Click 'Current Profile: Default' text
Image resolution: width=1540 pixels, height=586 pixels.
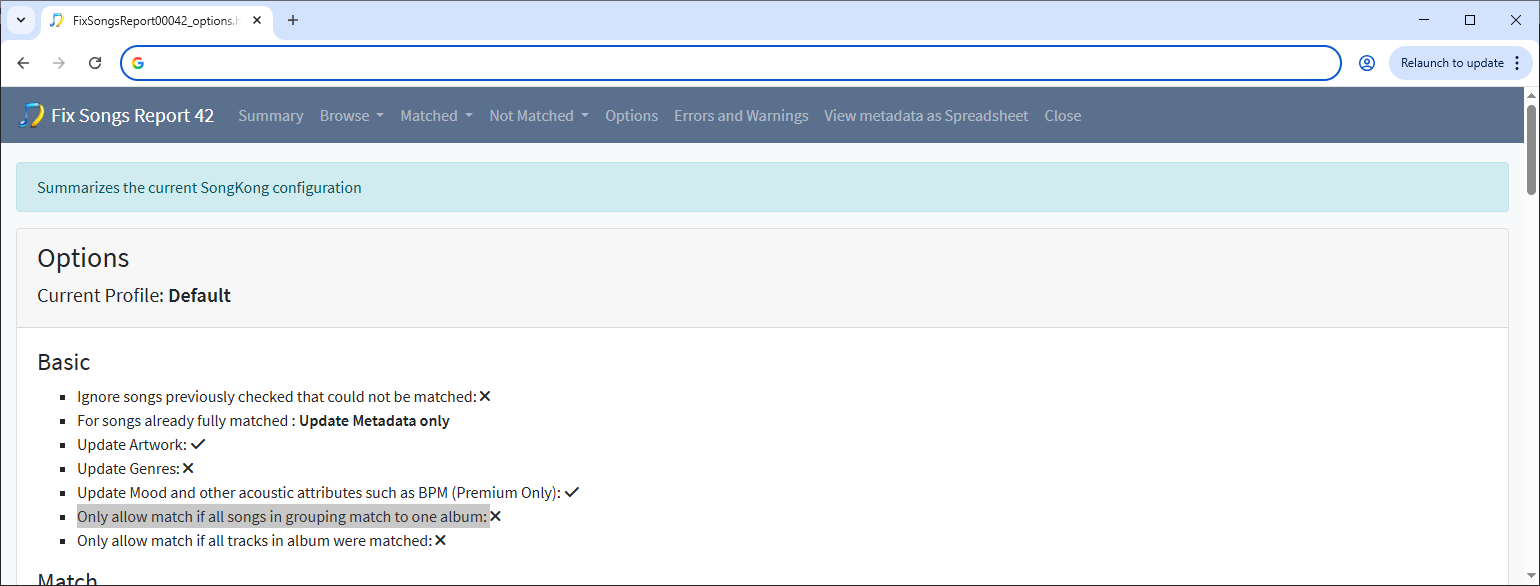[x=134, y=296]
